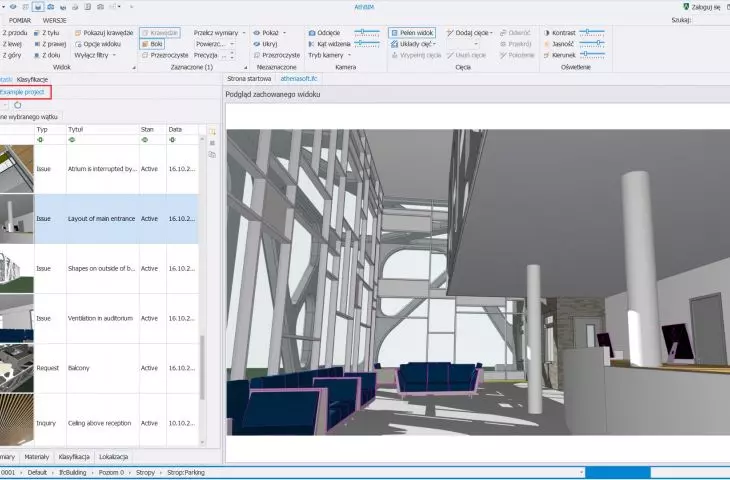
Task: Click the Z prawej right view icon
Action: [37, 44]
